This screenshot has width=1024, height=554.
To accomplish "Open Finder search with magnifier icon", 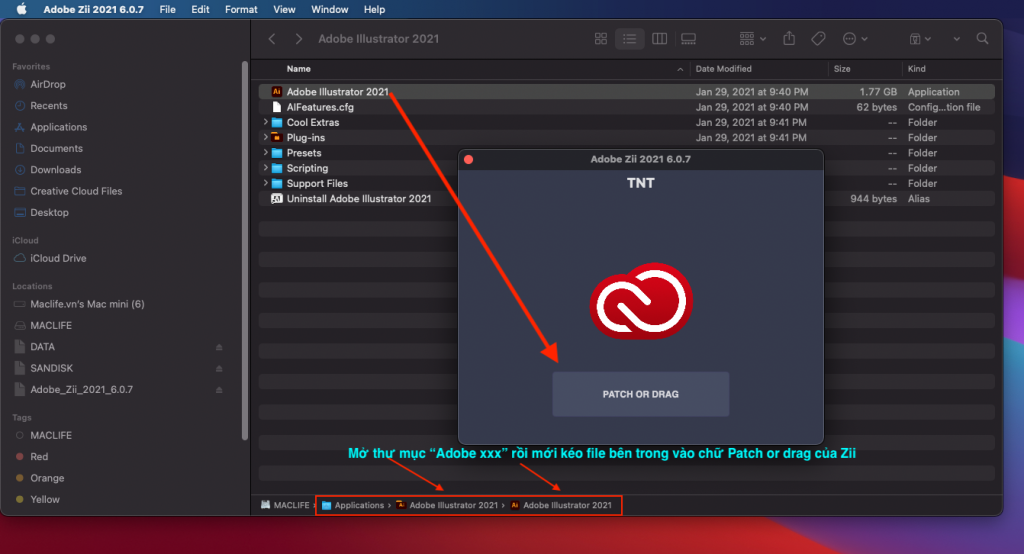I will [983, 39].
